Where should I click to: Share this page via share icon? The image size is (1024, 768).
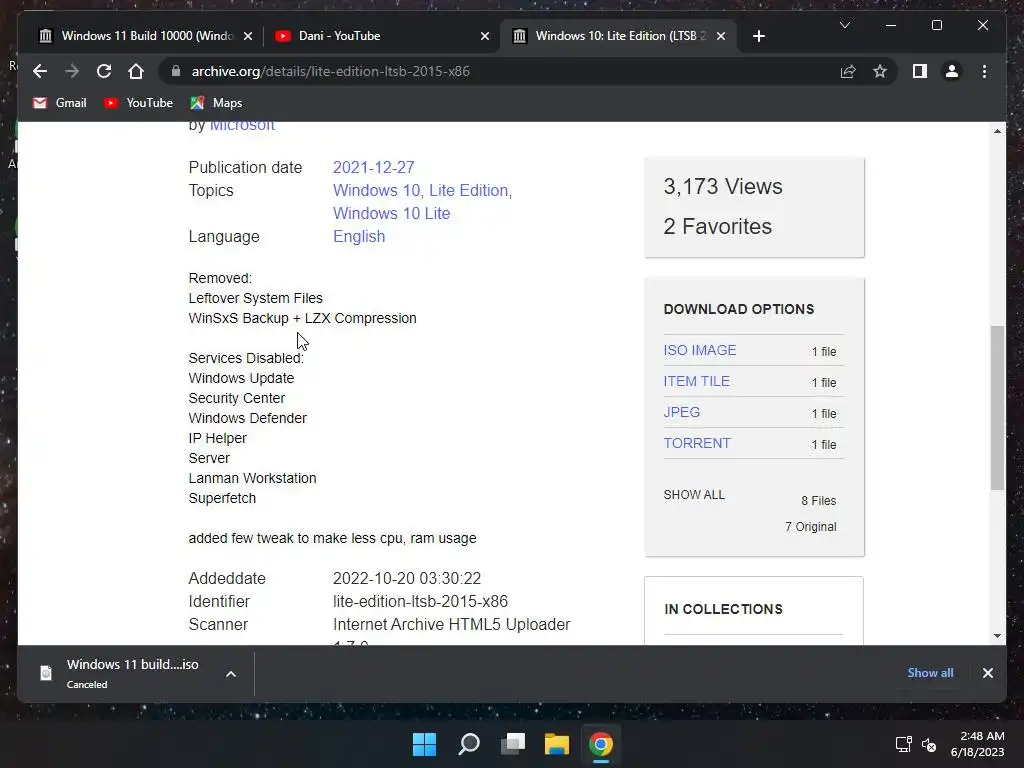pos(848,71)
